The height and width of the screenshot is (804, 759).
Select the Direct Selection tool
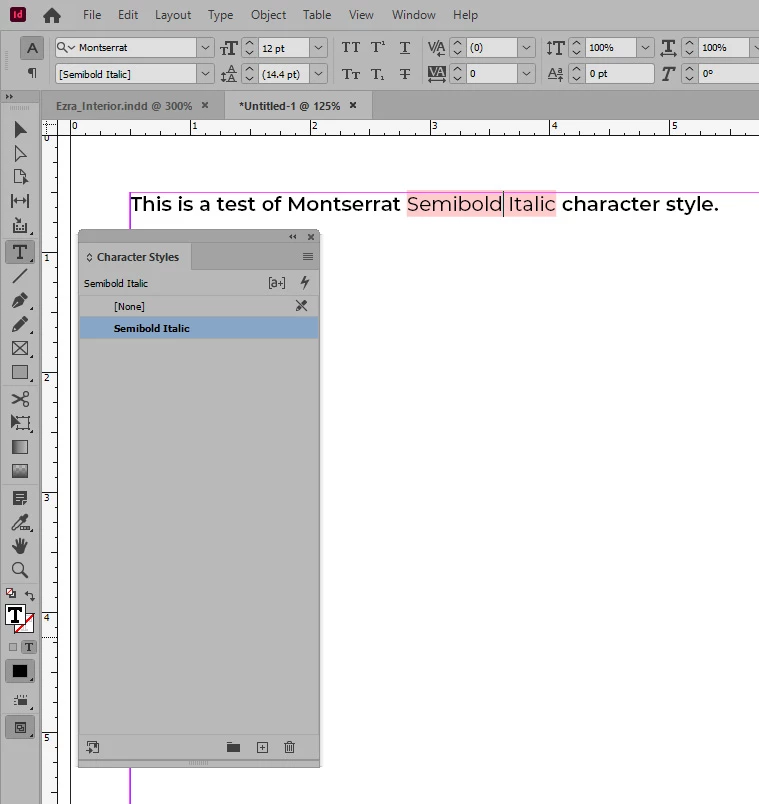click(20, 153)
